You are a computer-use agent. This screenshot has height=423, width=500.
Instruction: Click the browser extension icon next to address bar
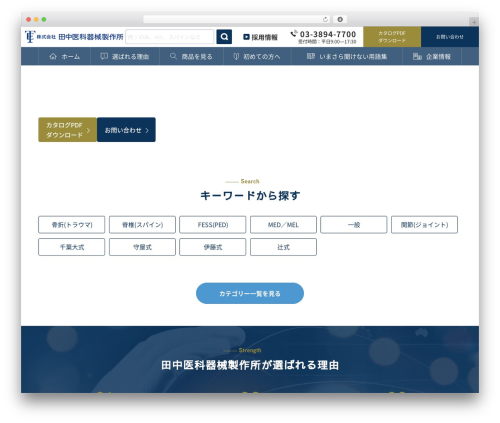[340, 19]
